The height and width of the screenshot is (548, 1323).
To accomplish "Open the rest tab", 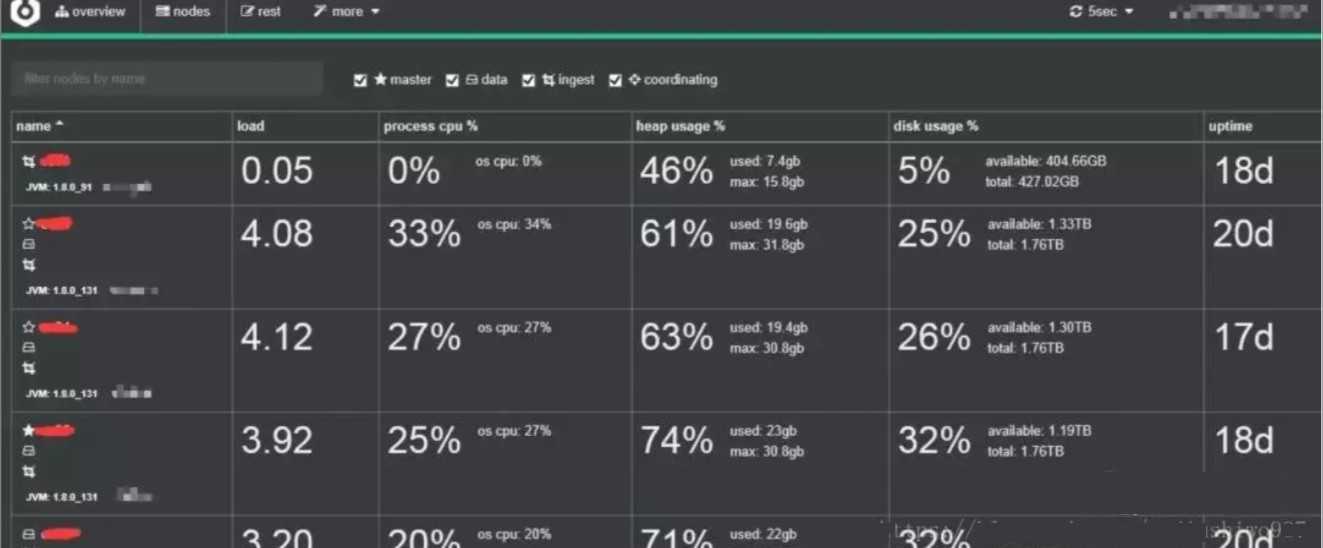I will pos(261,12).
